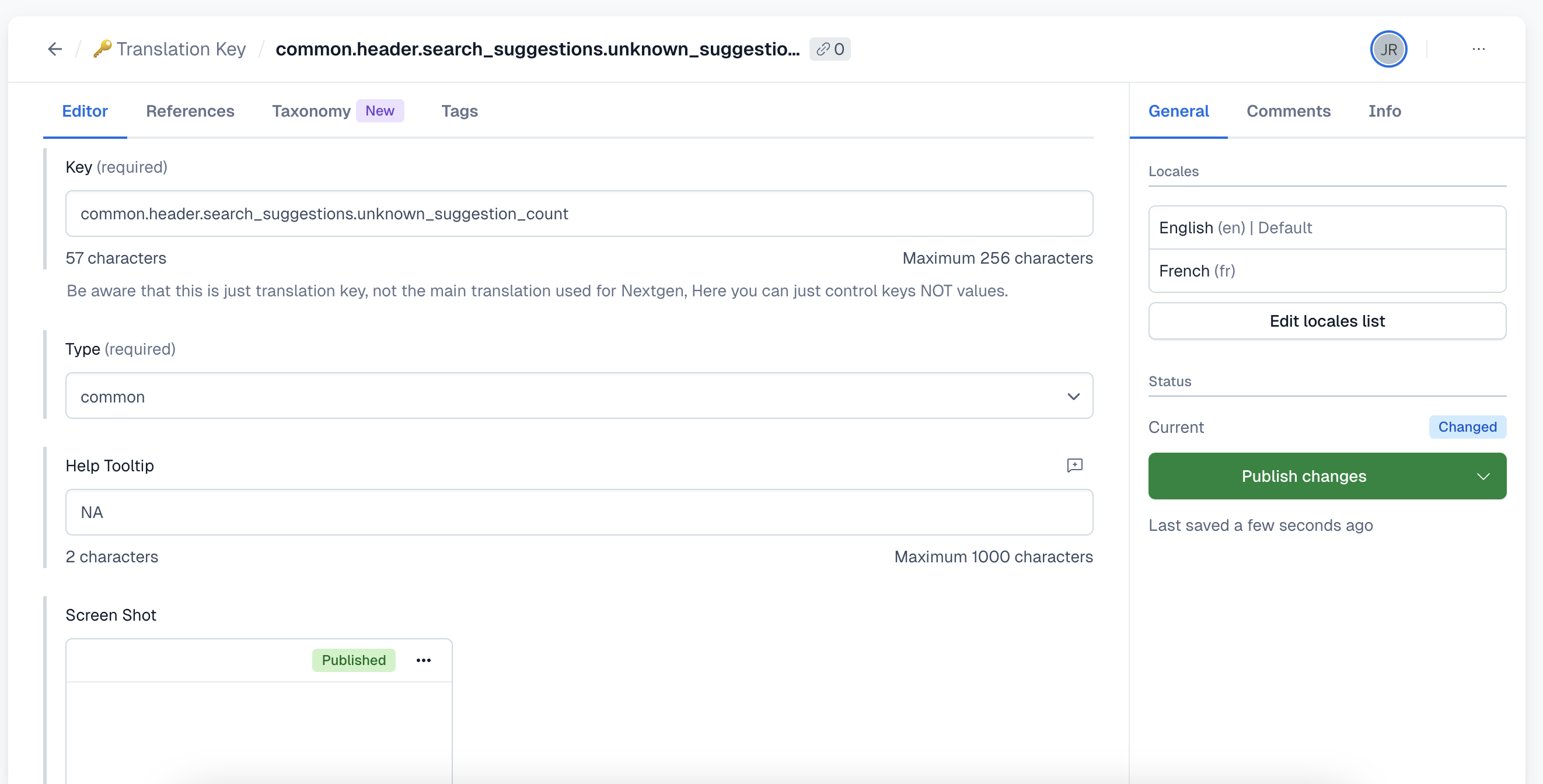The width and height of the screenshot is (1543, 784).
Task: Open the Screen Shot three-dot options menu
Action: click(424, 660)
